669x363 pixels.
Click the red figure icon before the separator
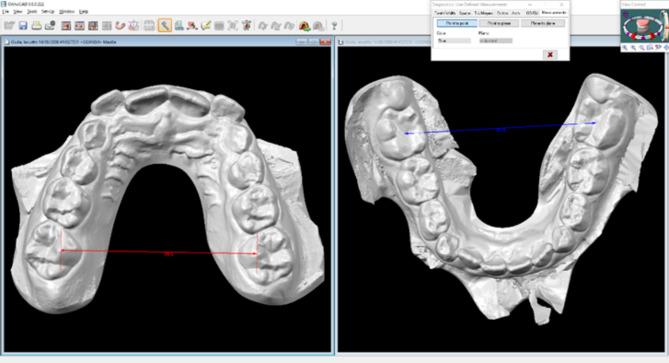(246, 26)
